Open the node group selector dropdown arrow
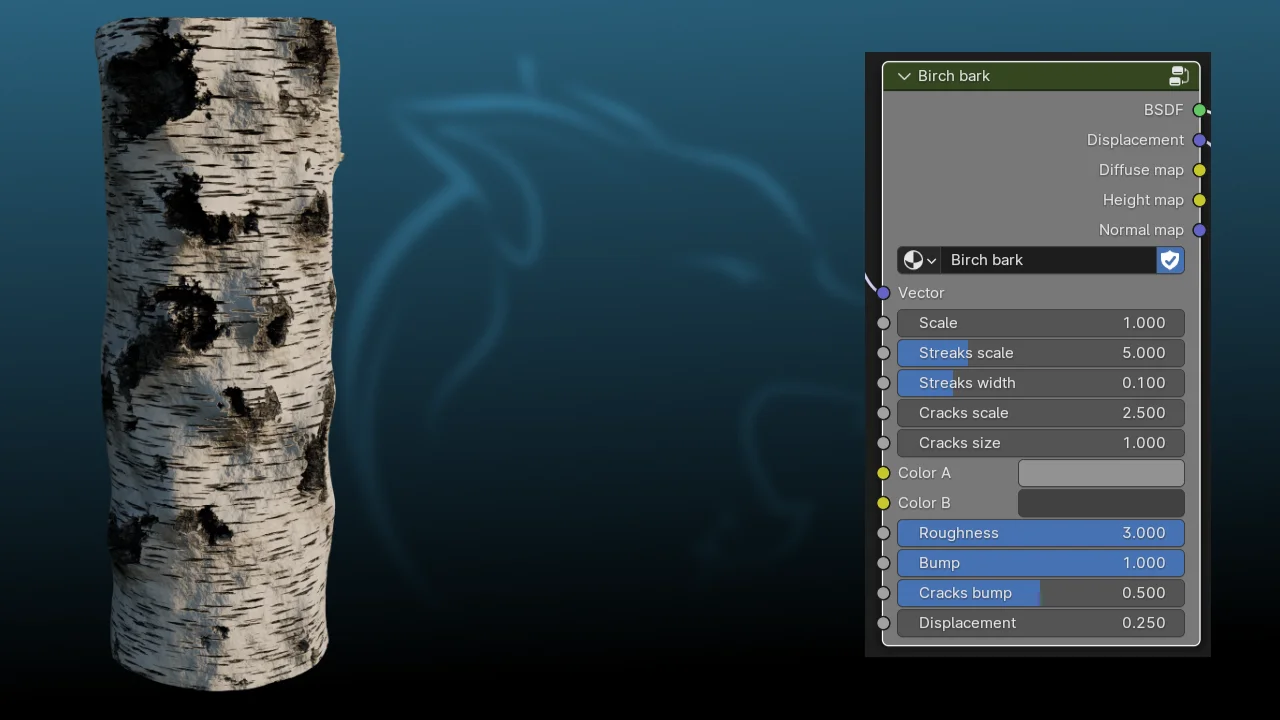1280x720 pixels. click(933, 260)
